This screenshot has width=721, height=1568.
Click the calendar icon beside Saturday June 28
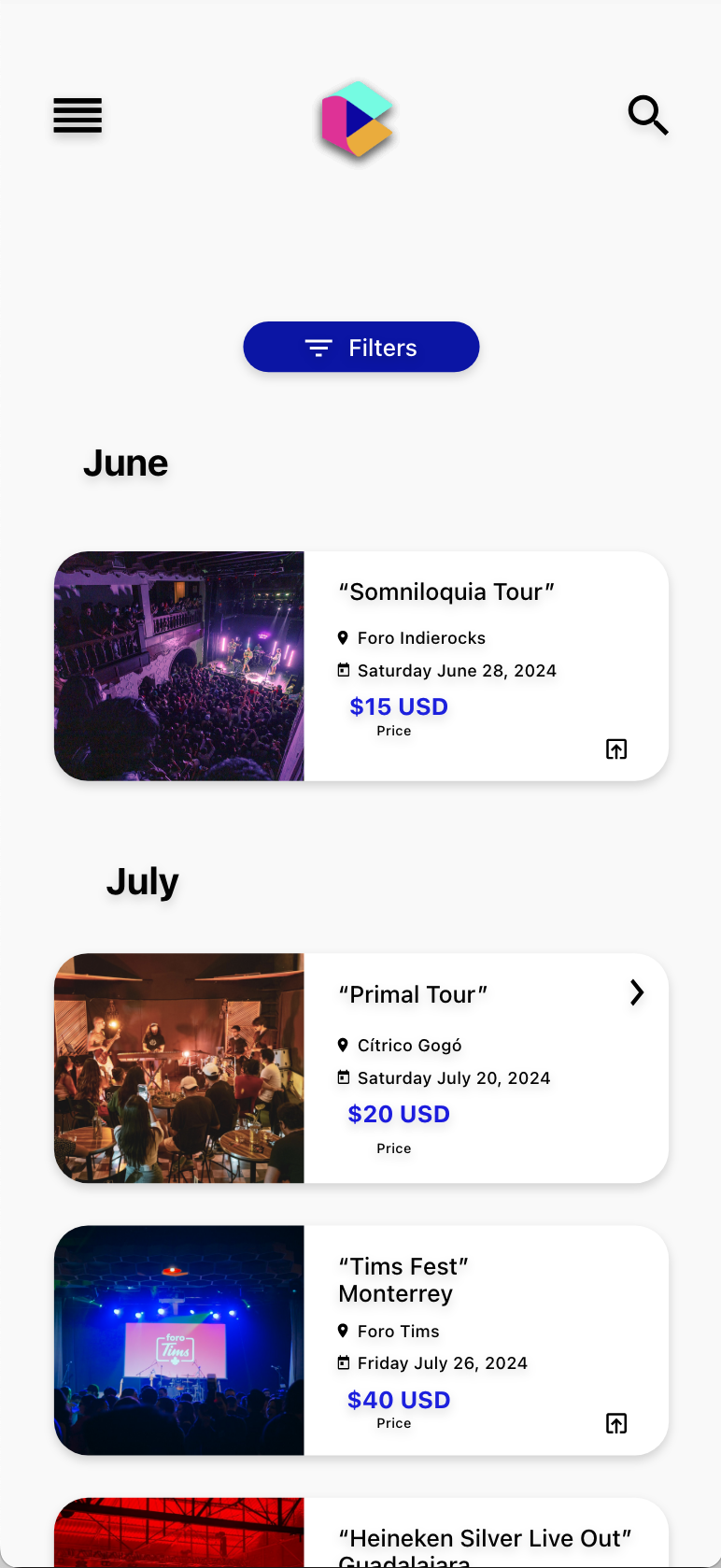point(344,670)
